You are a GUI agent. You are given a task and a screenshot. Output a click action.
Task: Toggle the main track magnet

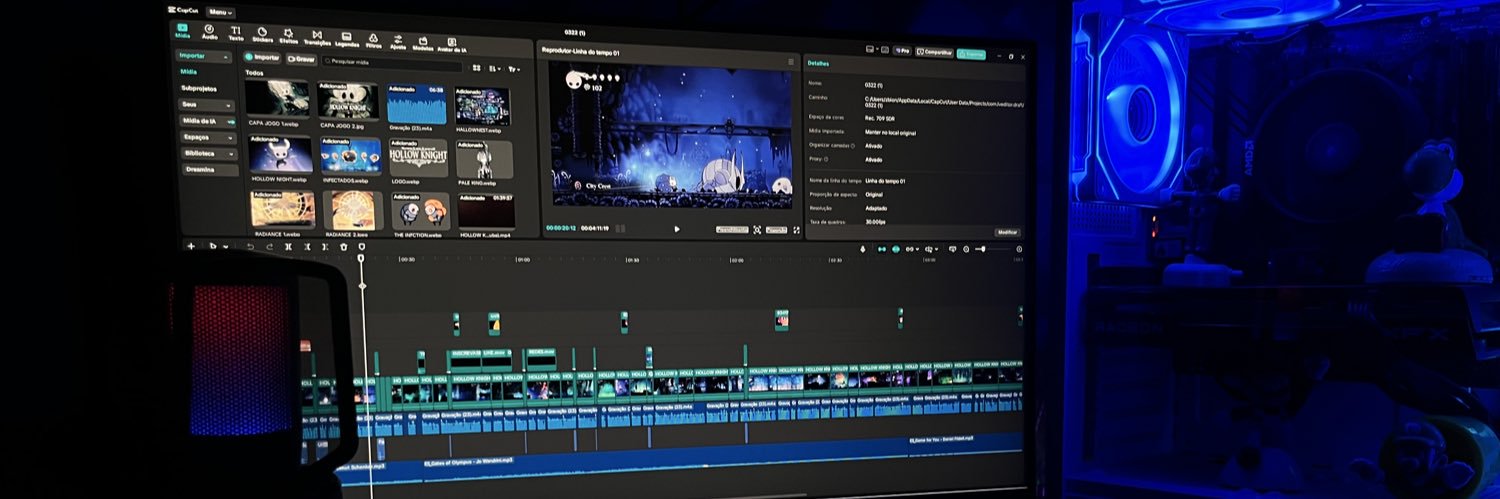point(882,249)
